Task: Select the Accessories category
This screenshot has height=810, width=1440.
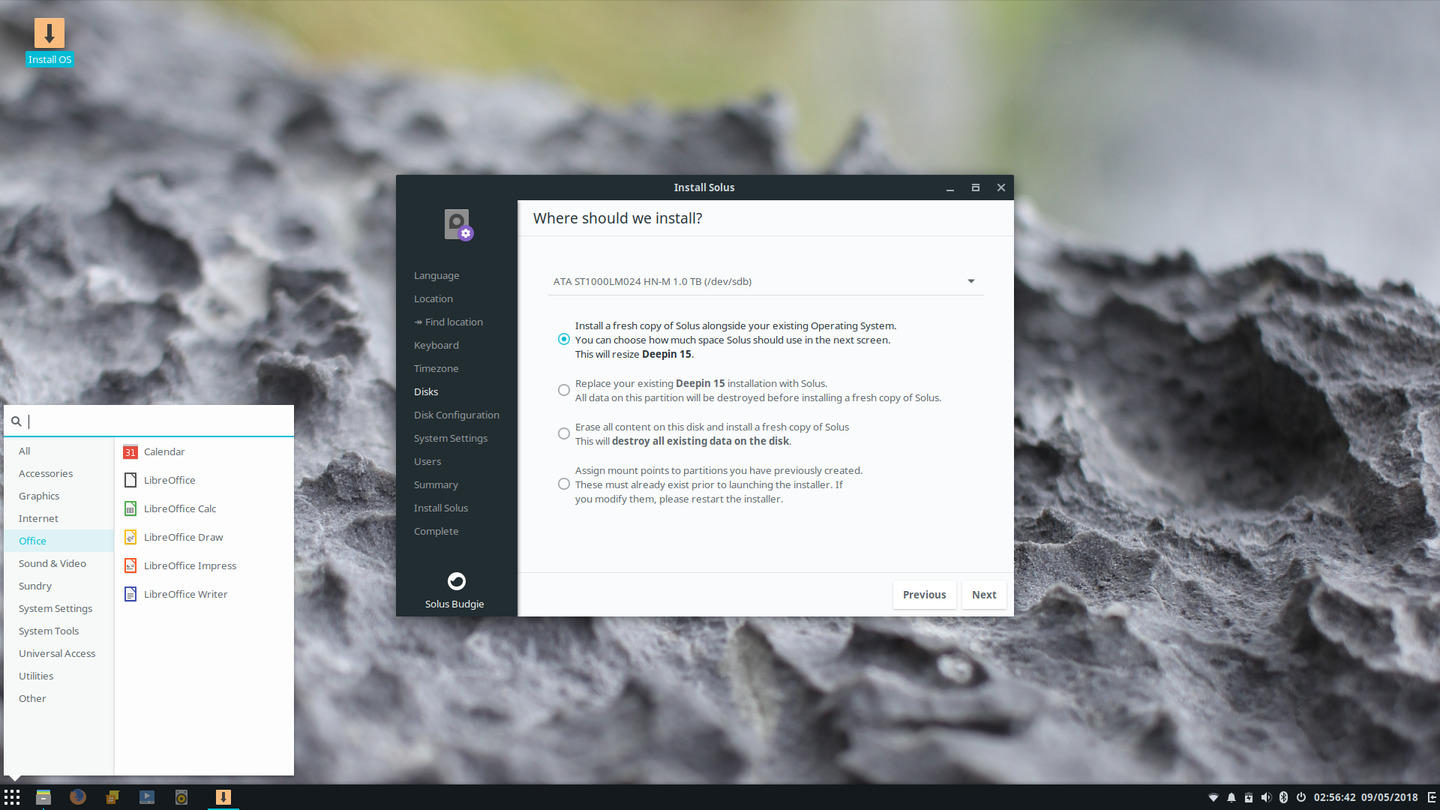Action: (x=59, y=473)
